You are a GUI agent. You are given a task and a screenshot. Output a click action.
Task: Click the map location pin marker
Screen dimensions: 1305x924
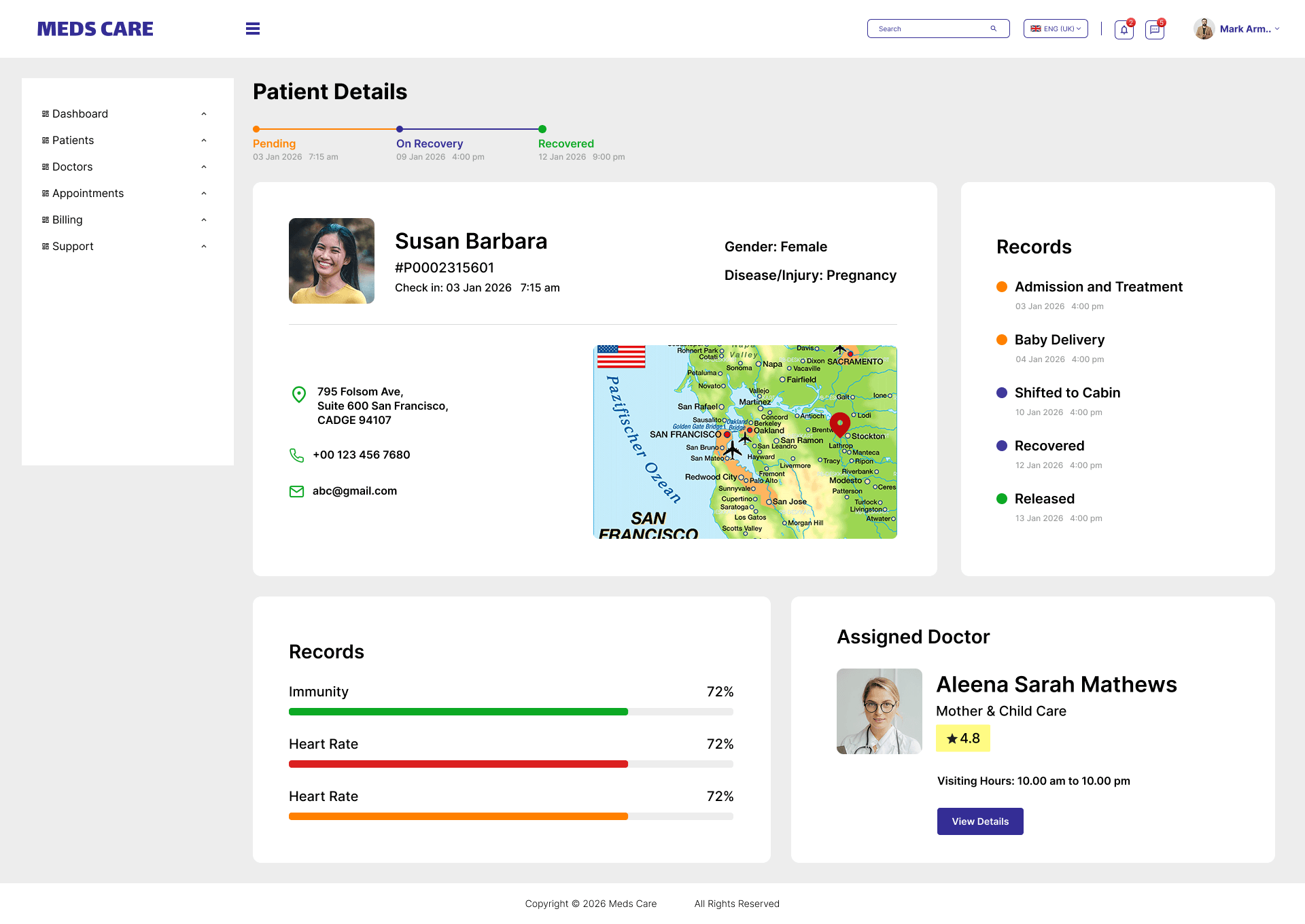click(839, 425)
